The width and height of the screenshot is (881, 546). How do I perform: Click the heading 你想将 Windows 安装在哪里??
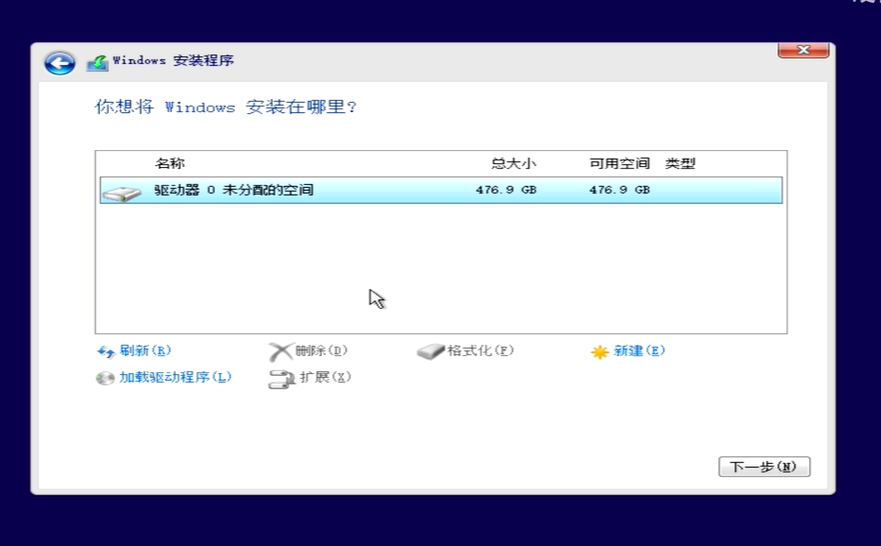[x=225, y=107]
